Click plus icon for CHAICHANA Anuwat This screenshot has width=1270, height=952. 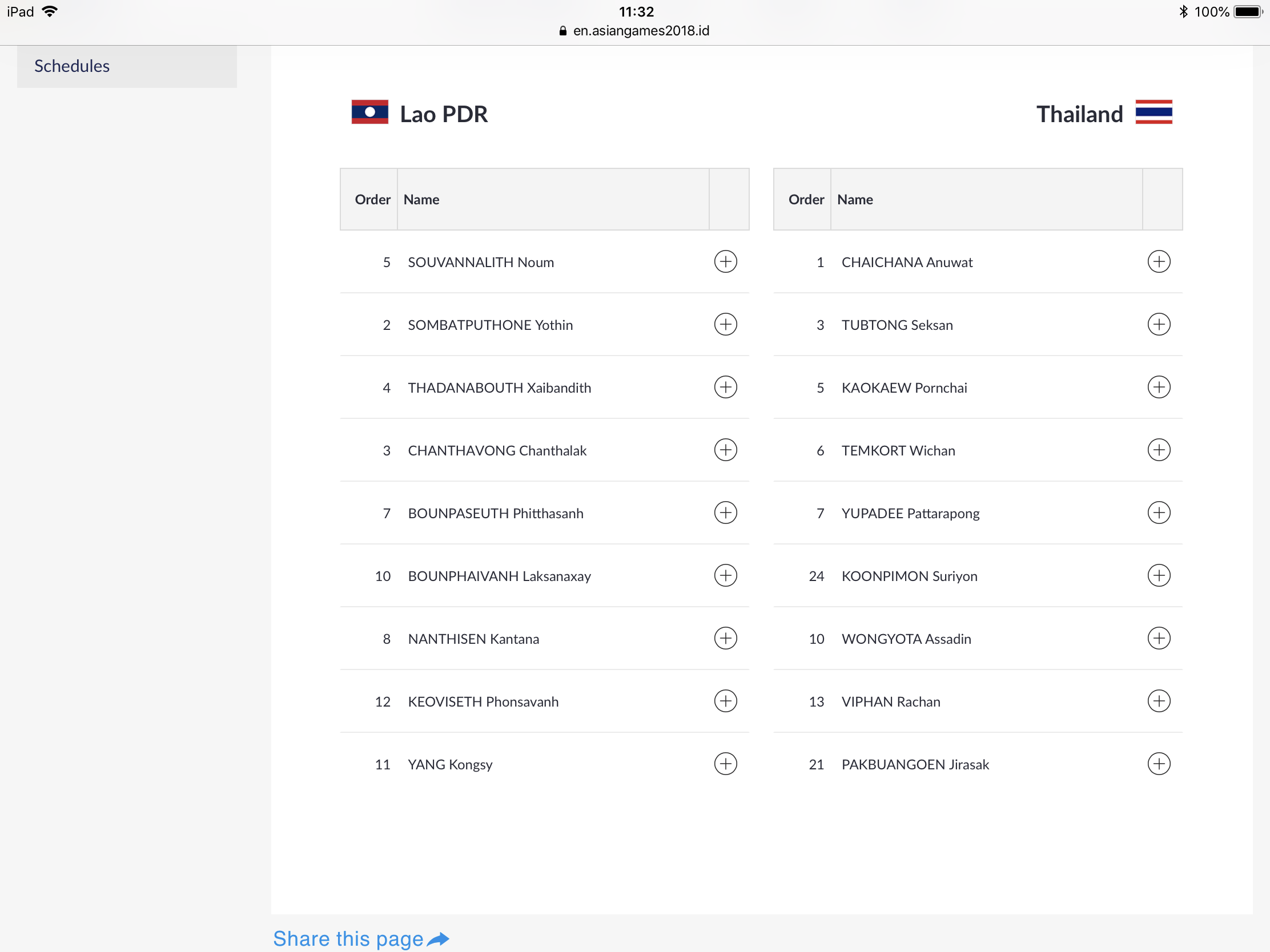[x=1159, y=262]
